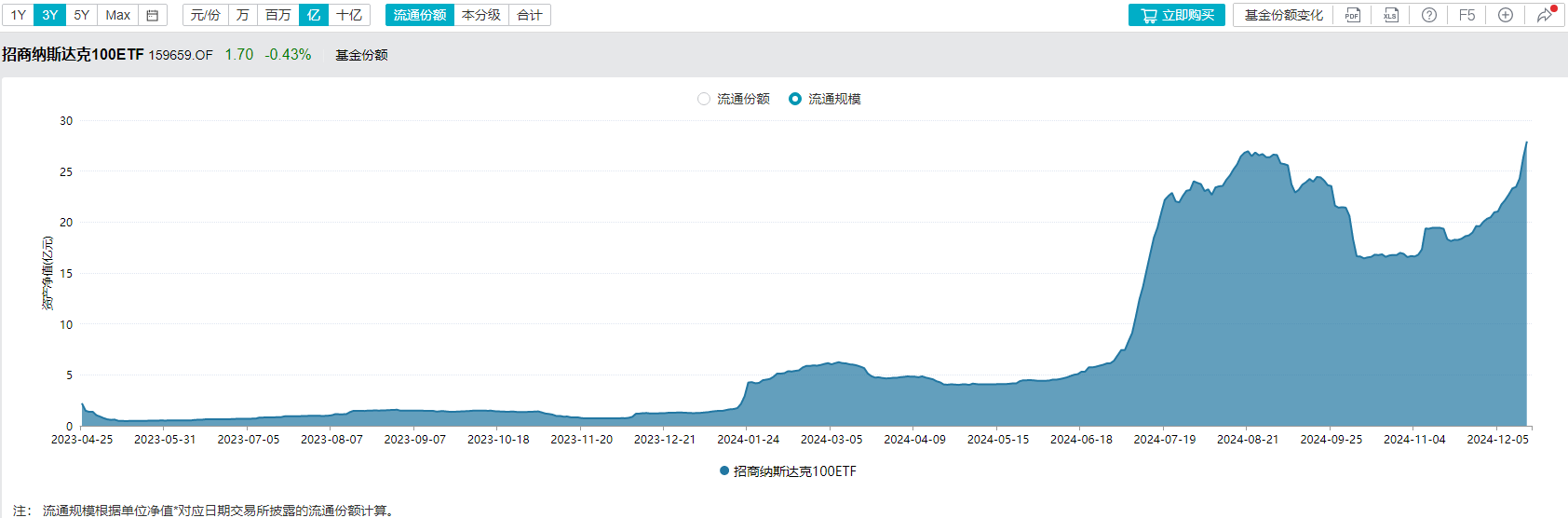This screenshot has height=518, width=1568.
Task: Open the custom date range calendar
Action: coord(153,15)
